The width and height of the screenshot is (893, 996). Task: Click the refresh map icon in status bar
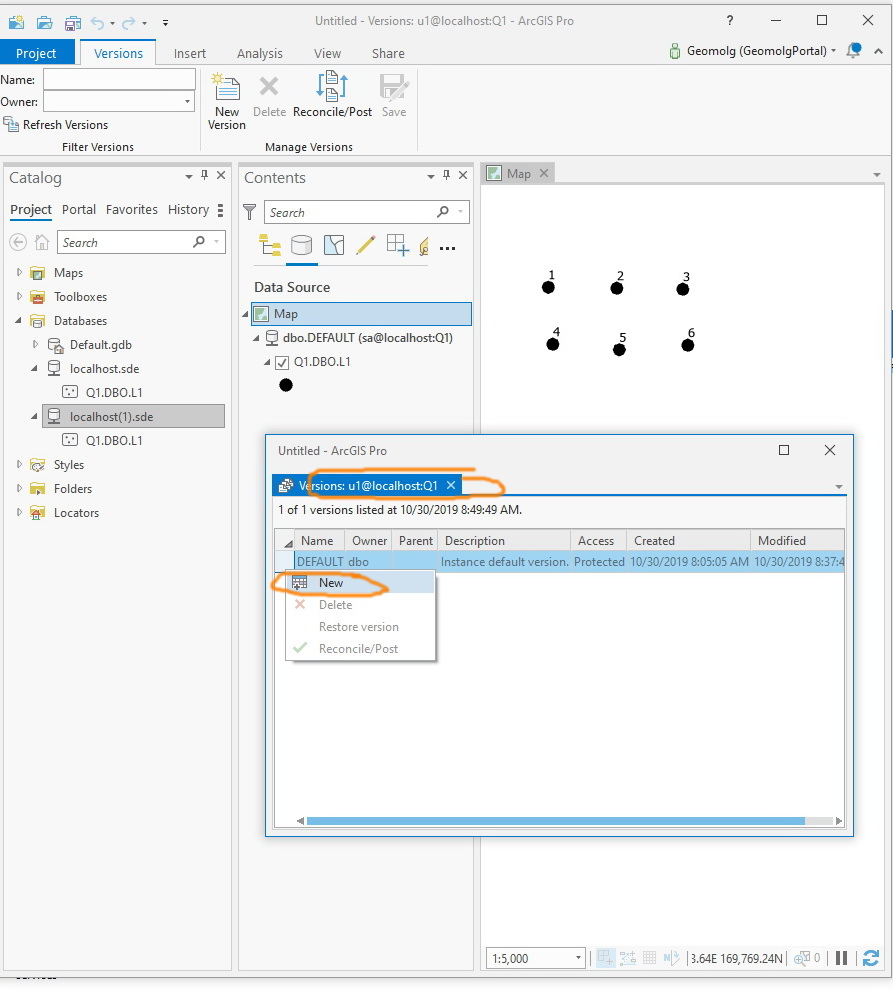click(871, 958)
